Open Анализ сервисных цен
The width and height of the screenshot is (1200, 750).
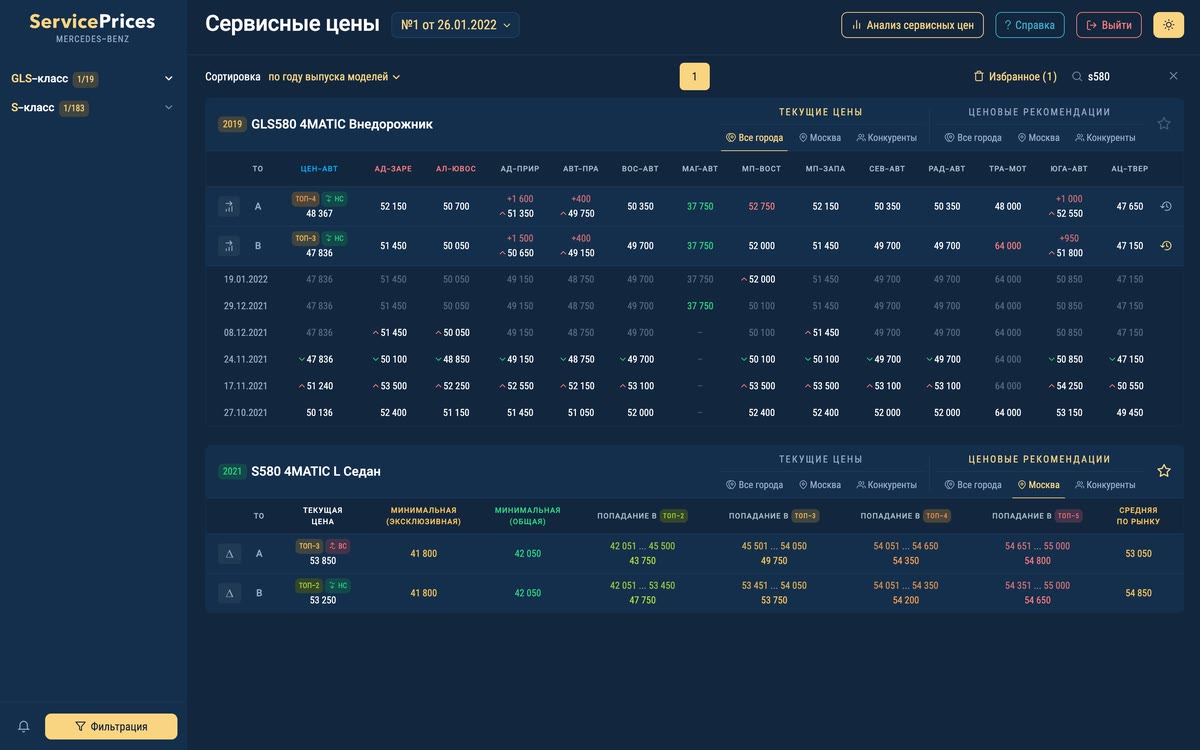[x=912, y=25]
